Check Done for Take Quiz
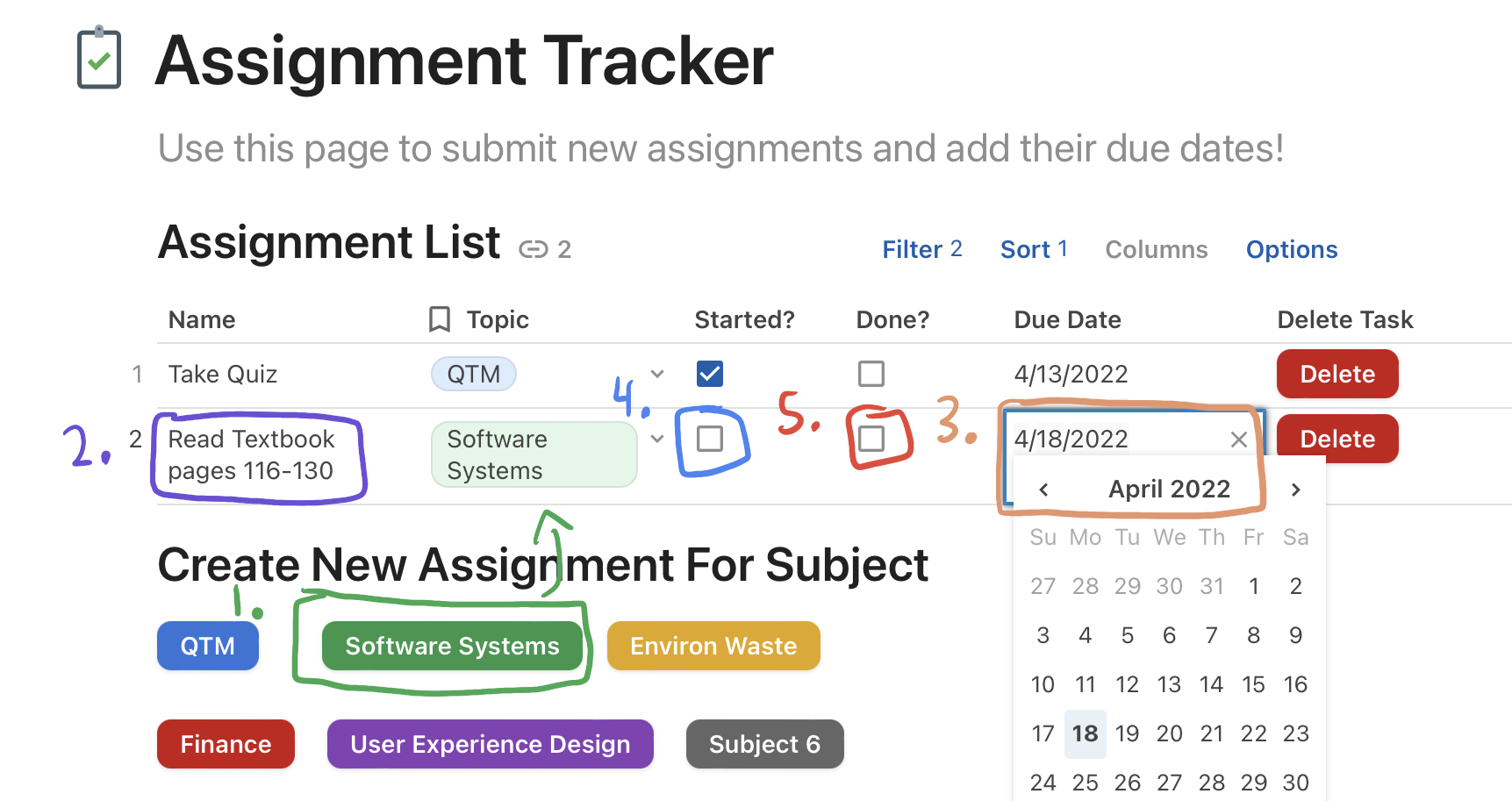The height and width of the screenshot is (801, 1512). [x=871, y=374]
